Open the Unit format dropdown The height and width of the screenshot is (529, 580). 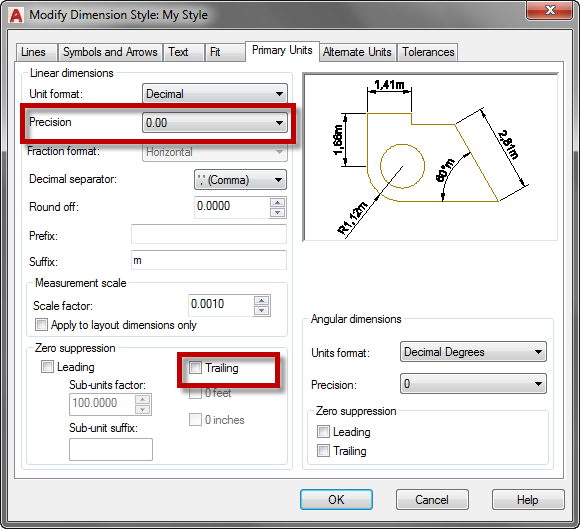click(x=215, y=94)
